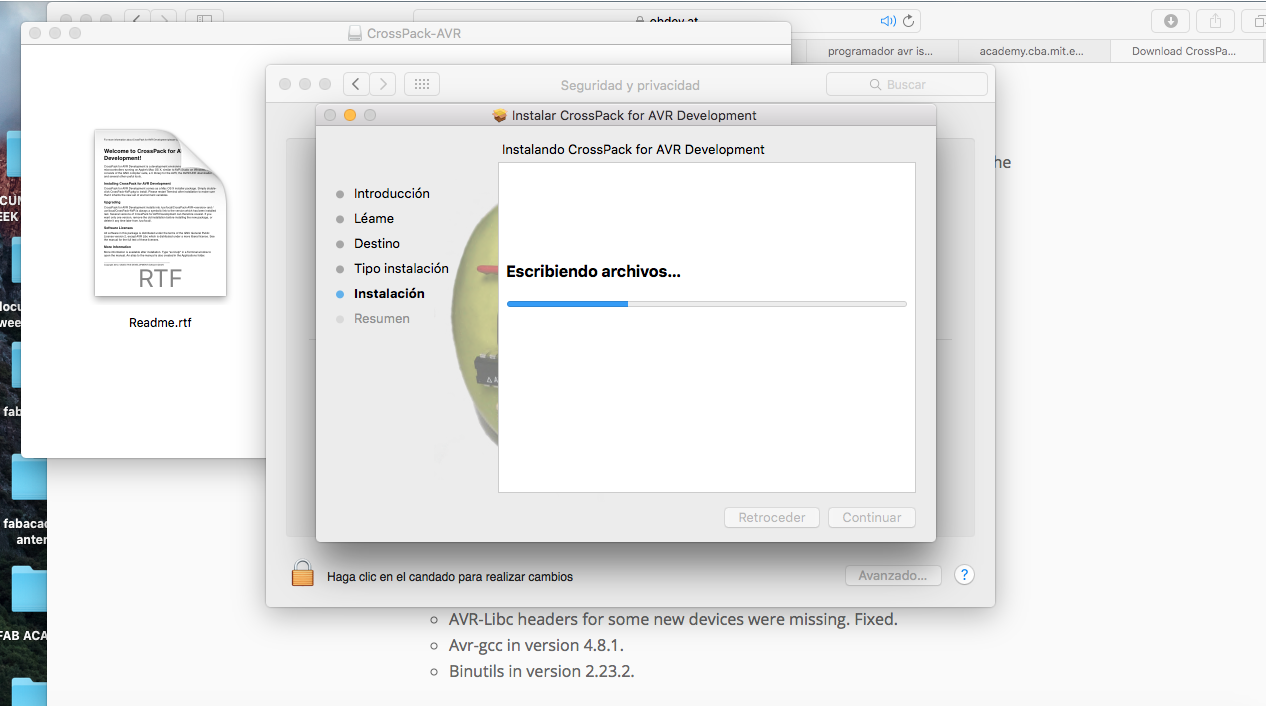Screen dimensions: 1266x706
Task: Click the Retroceder button in the installer
Action: point(772,517)
